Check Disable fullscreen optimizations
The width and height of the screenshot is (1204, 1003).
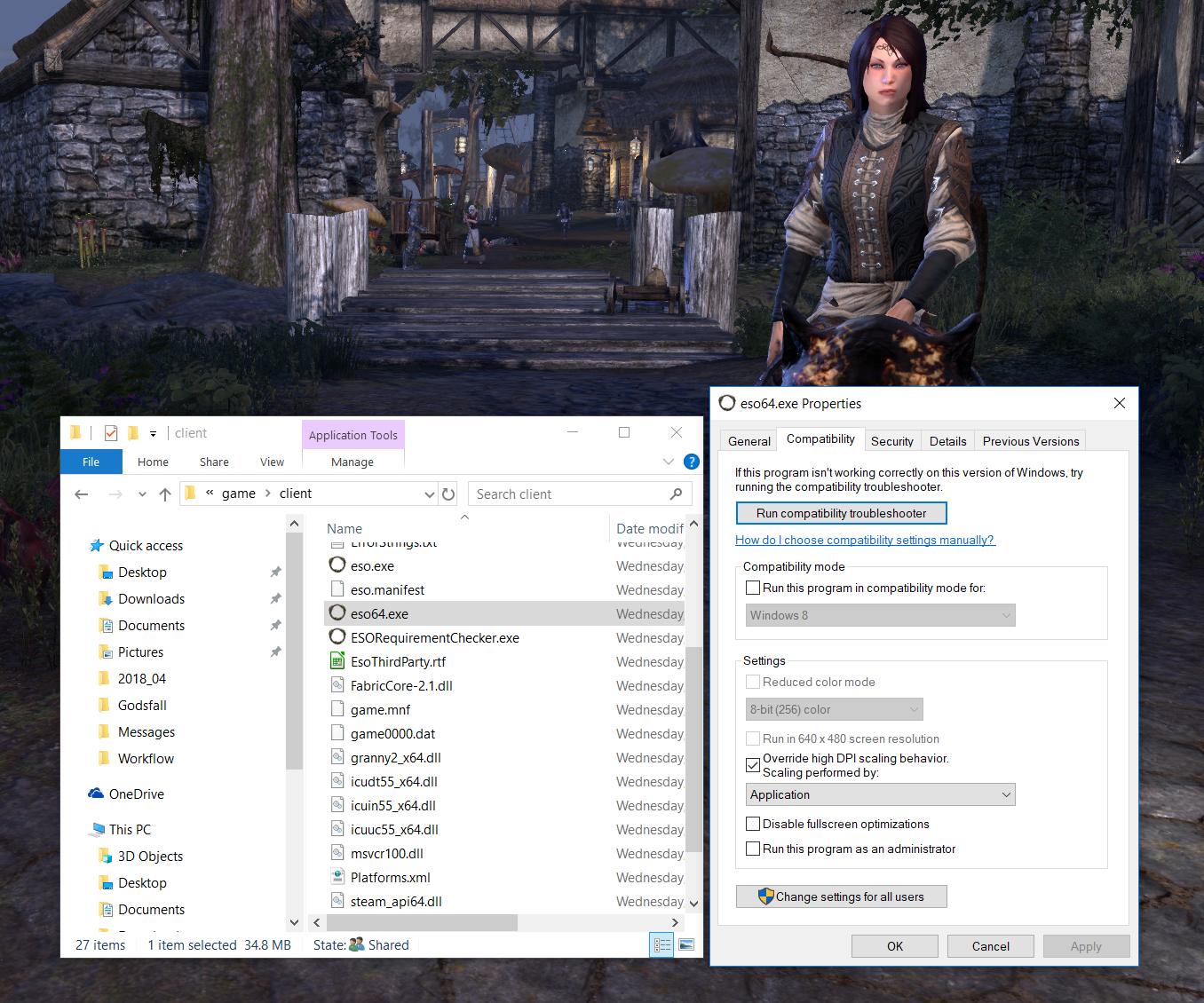coord(753,825)
